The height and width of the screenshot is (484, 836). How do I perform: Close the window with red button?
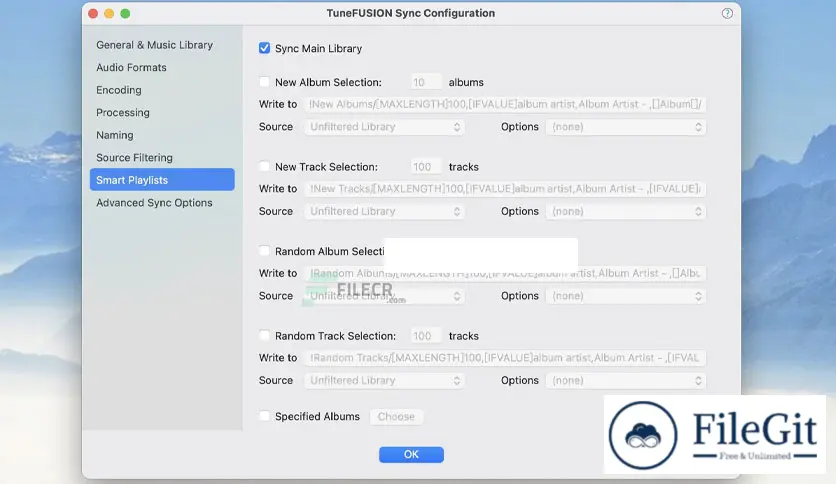point(93,13)
